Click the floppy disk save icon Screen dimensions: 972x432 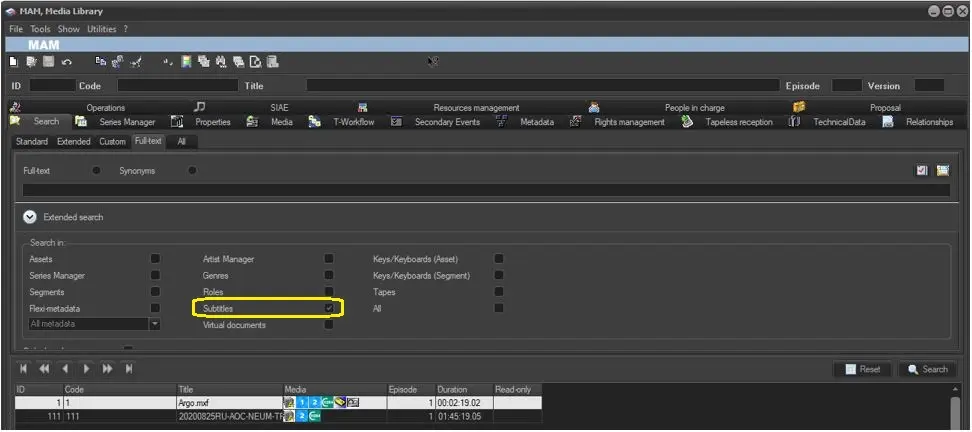(48, 62)
